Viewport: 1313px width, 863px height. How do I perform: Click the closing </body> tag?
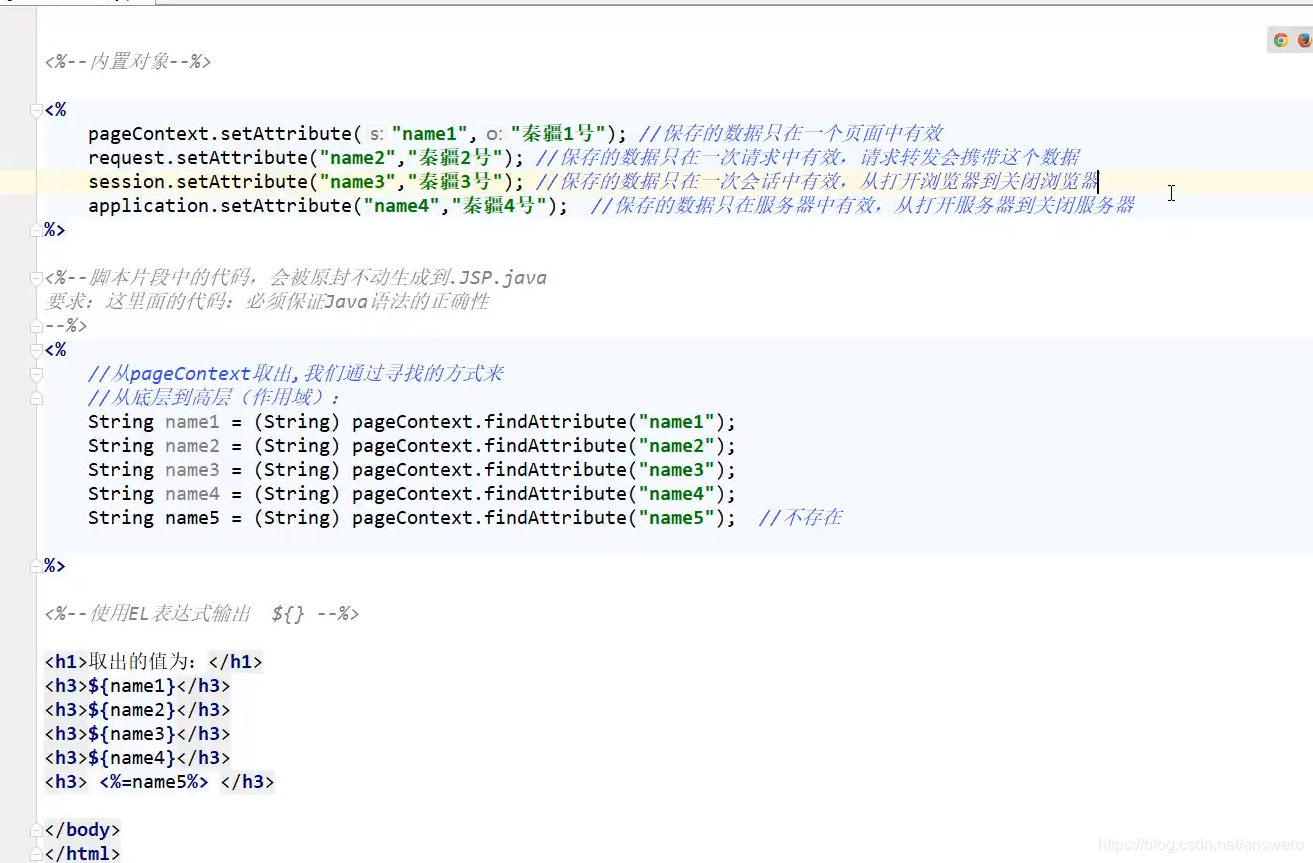tap(82, 830)
